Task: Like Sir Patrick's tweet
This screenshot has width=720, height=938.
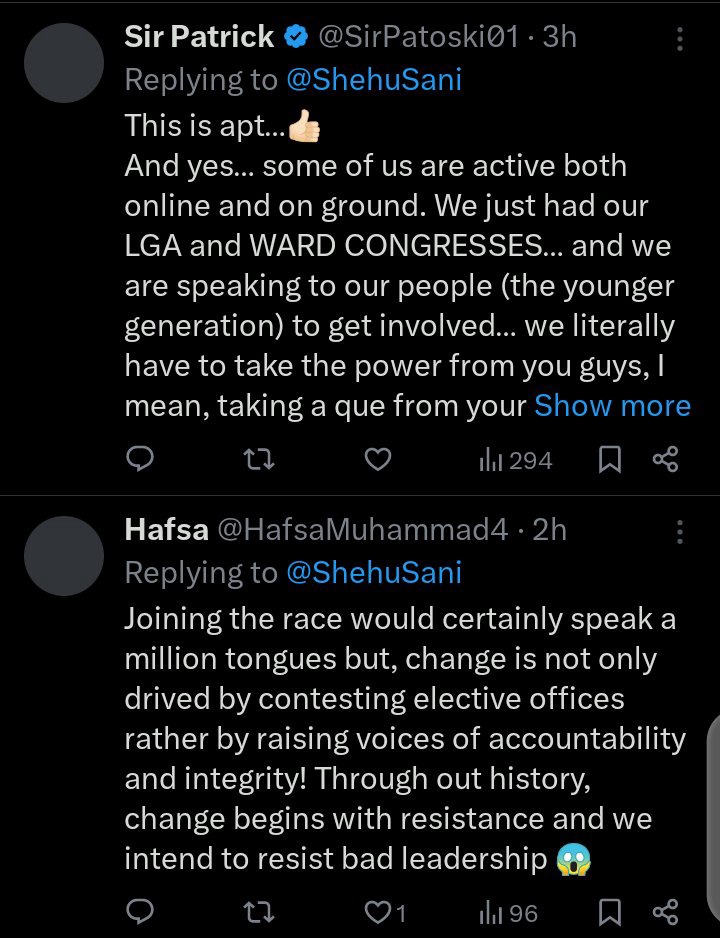Action: [x=376, y=459]
